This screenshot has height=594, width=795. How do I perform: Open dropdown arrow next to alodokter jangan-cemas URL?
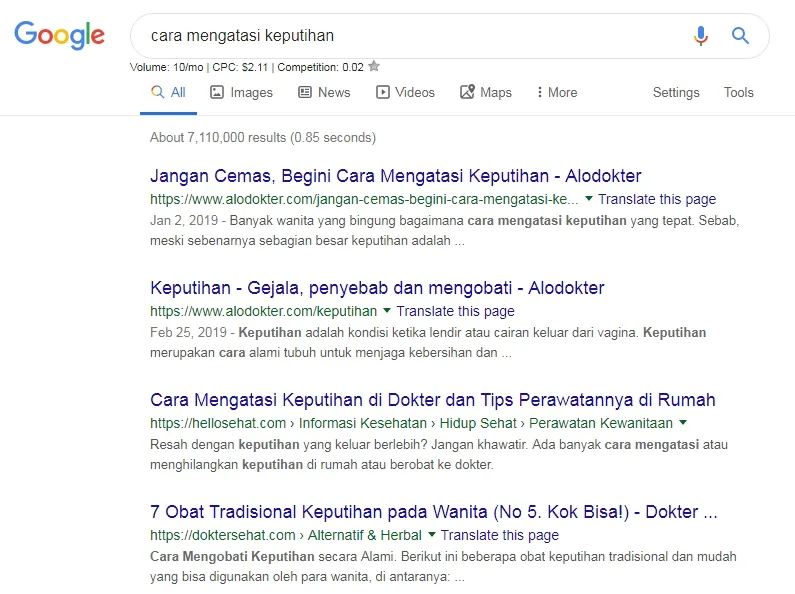tap(589, 199)
